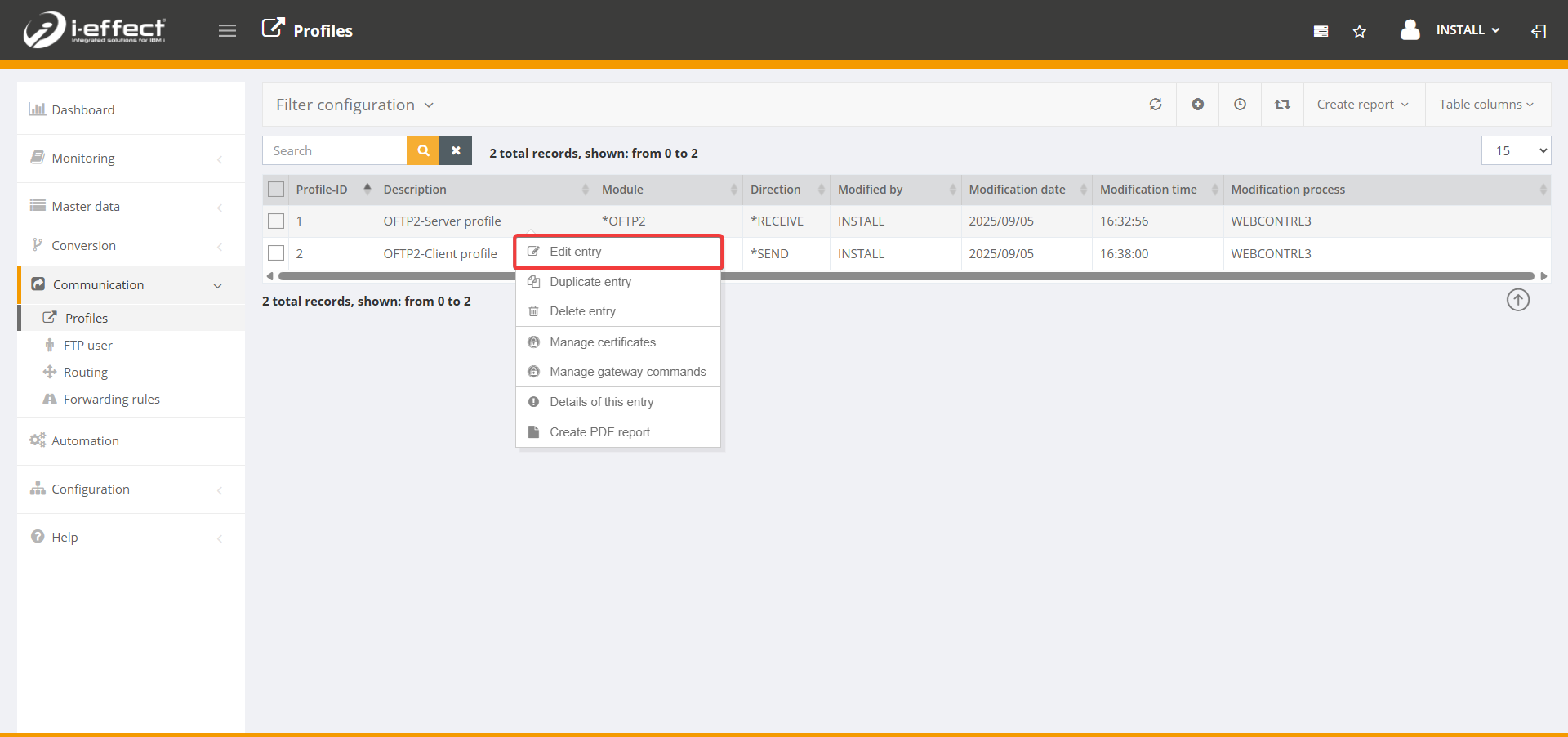Toggle sidebar with hamburger menu icon
Screen dimensions: 1568x737
click(x=227, y=31)
